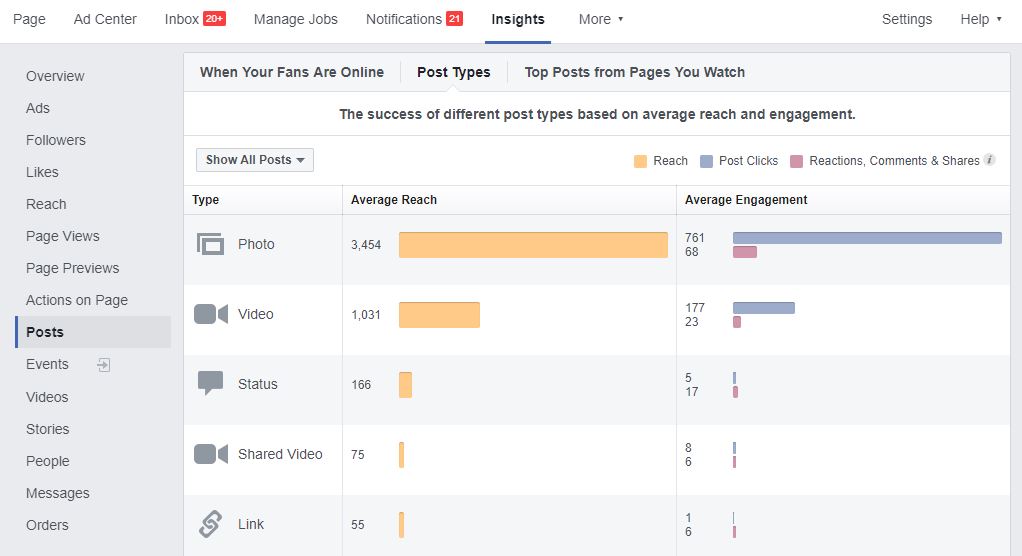Open Followers in the sidebar
The height and width of the screenshot is (556, 1022).
[56, 140]
